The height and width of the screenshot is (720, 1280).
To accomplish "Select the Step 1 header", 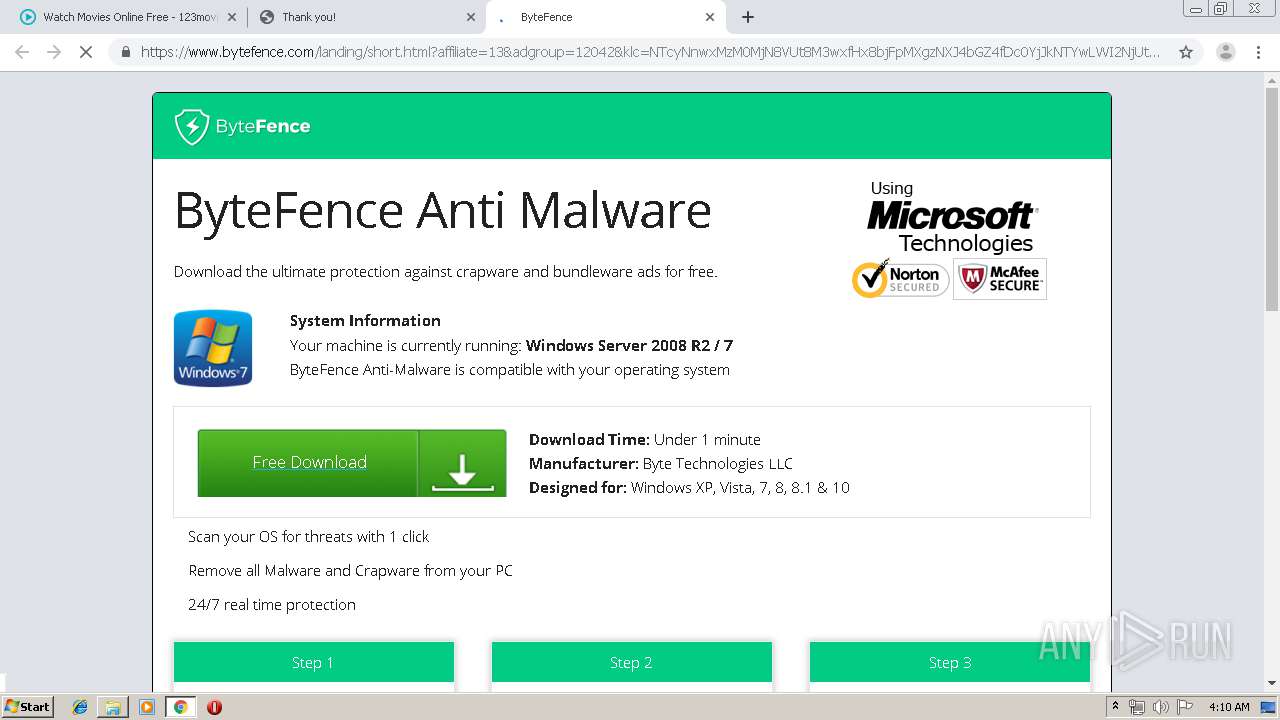I will pos(313,662).
